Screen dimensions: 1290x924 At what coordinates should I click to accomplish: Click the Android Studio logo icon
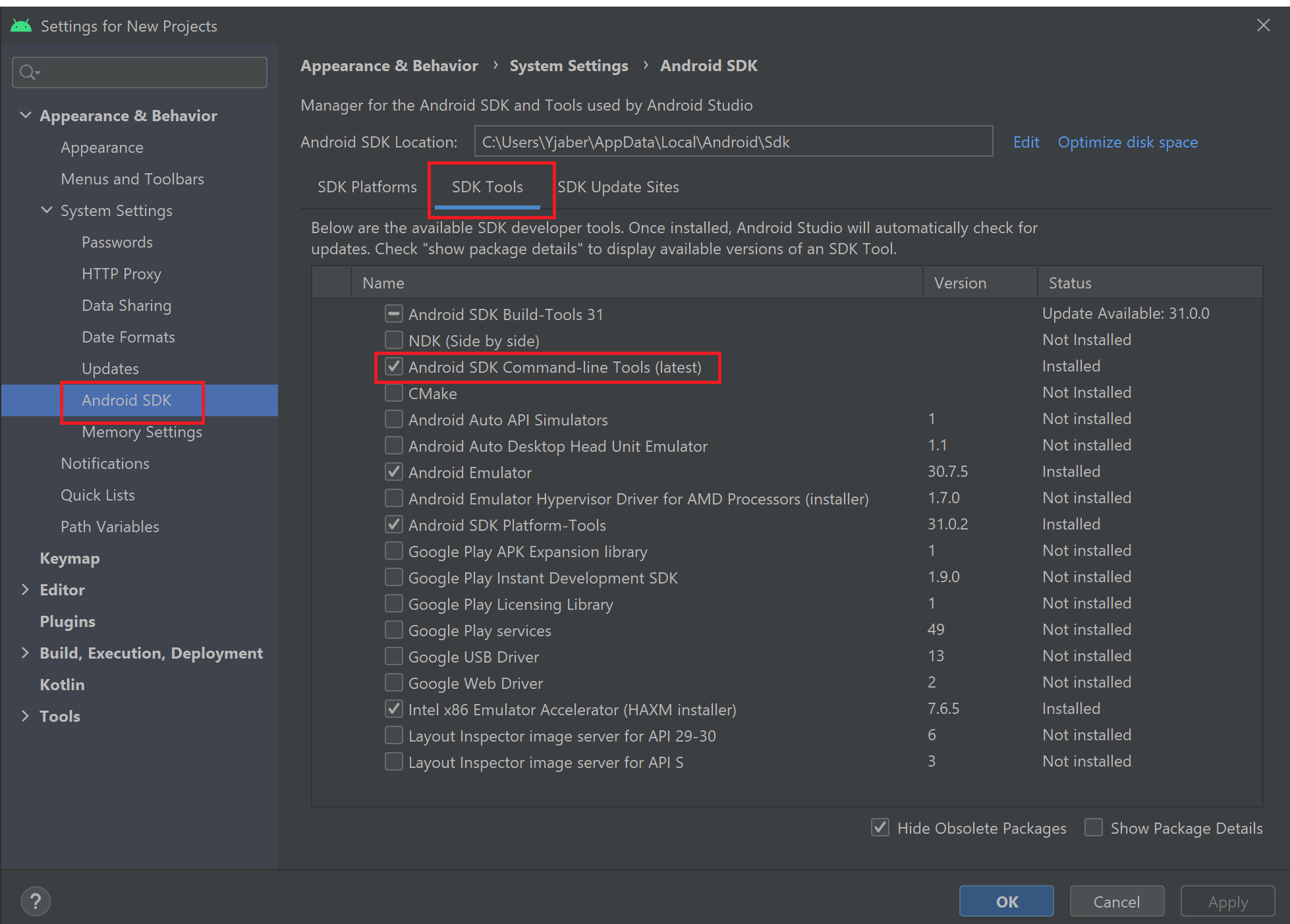(x=21, y=26)
